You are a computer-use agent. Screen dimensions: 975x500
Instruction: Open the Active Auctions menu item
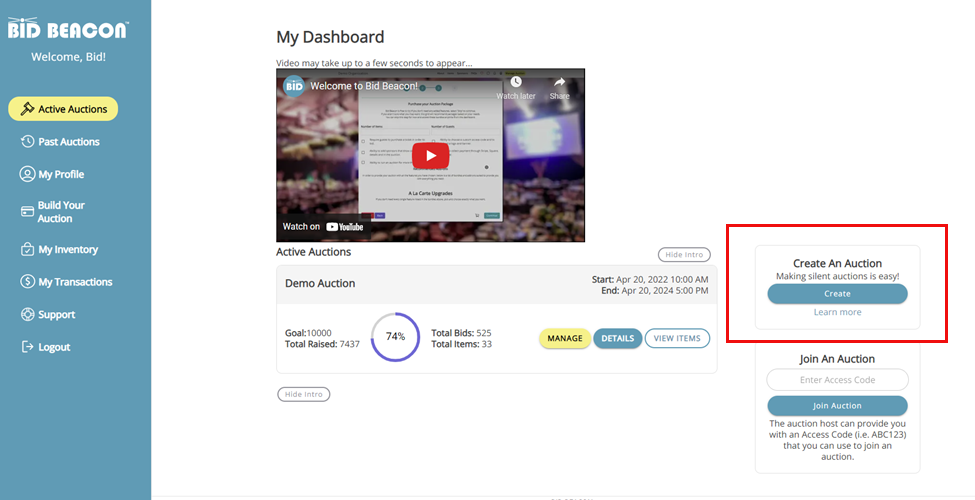63,109
